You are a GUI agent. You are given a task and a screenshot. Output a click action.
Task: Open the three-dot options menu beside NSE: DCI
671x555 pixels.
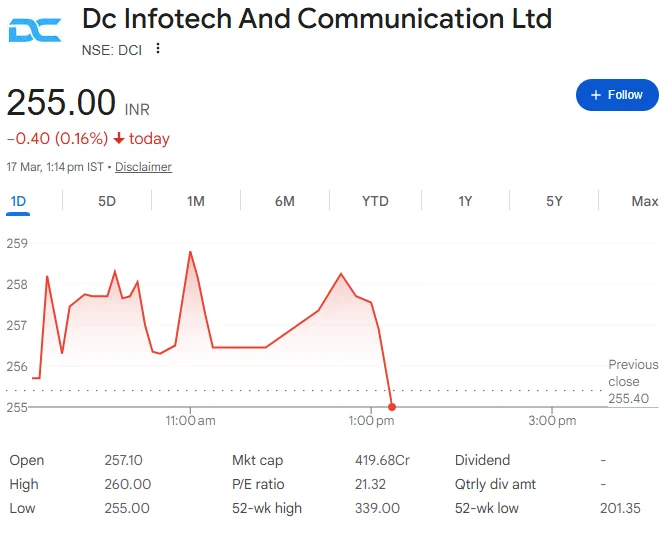click(158, 48)
